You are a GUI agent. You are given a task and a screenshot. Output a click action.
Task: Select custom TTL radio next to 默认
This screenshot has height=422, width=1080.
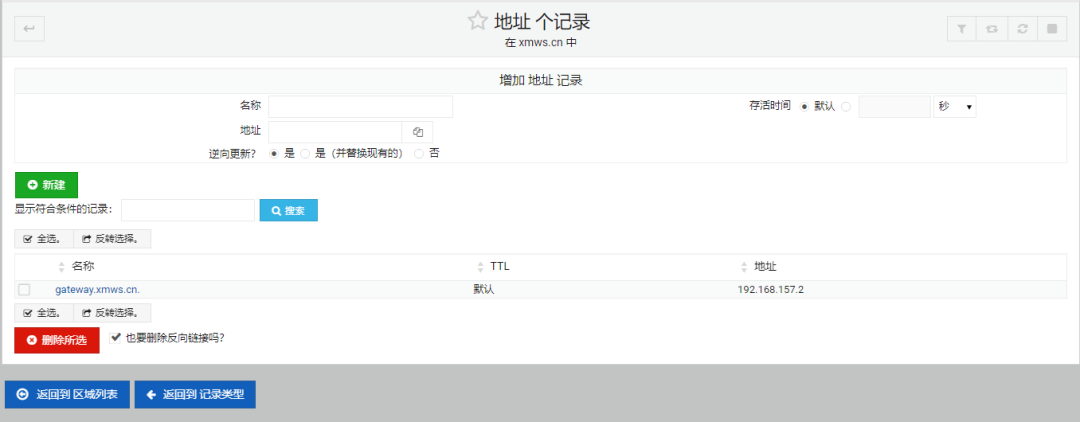[846, 107]
